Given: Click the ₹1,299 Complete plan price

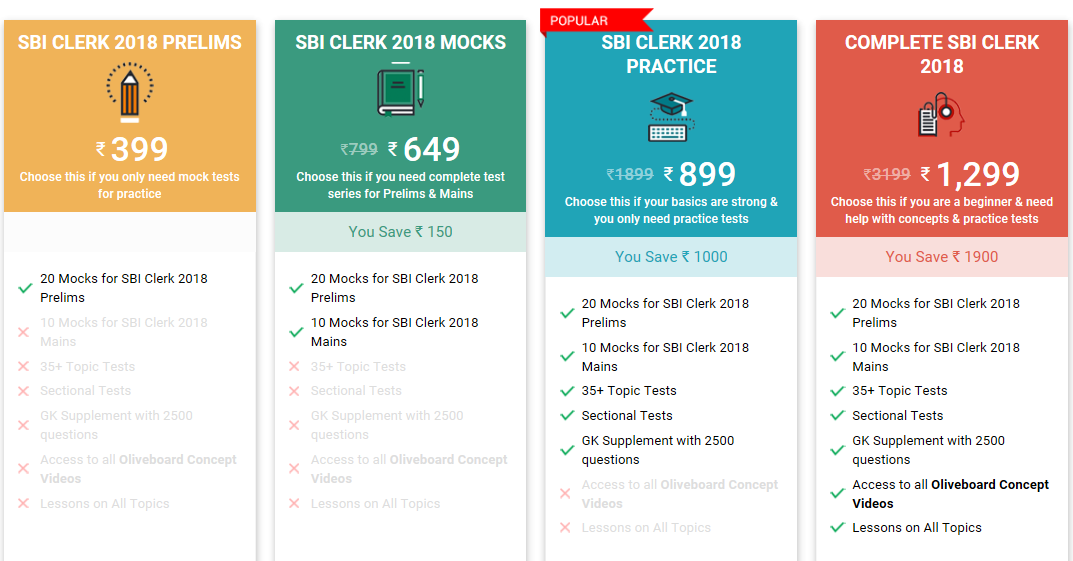Looking at the screenshot, I should pyautogui.click(x=970, y=175).
